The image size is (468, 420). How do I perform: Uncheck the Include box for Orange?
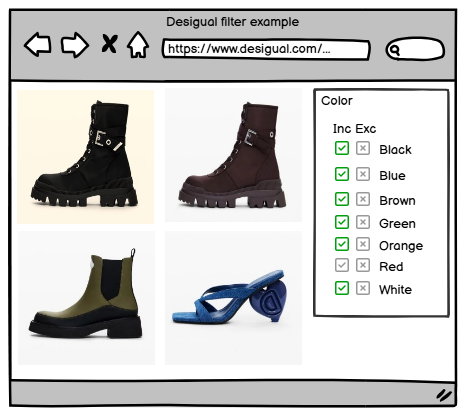[x=342, y=244]
